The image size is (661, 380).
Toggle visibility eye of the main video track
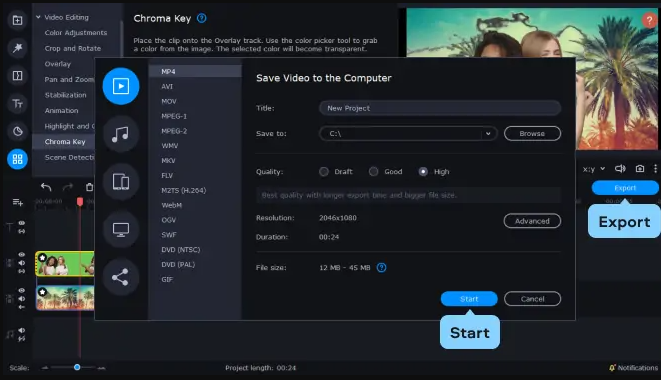21,290
